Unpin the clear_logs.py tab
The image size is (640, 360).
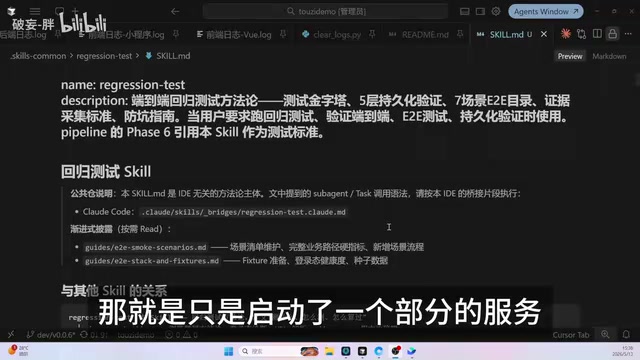click(x=372, y=35)
